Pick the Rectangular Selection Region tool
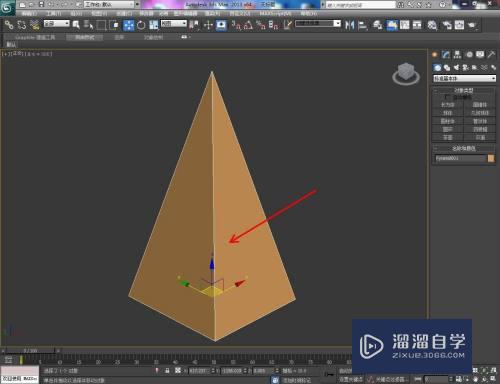 (101, 25)
